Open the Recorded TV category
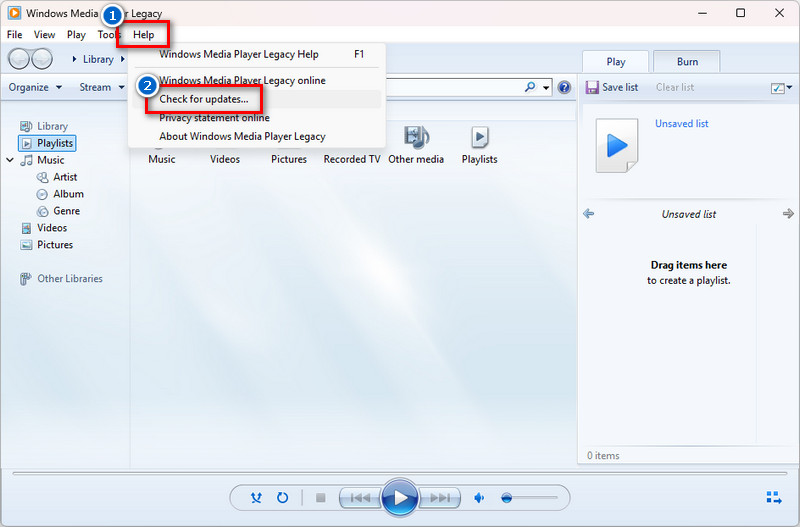 point(352,159)
